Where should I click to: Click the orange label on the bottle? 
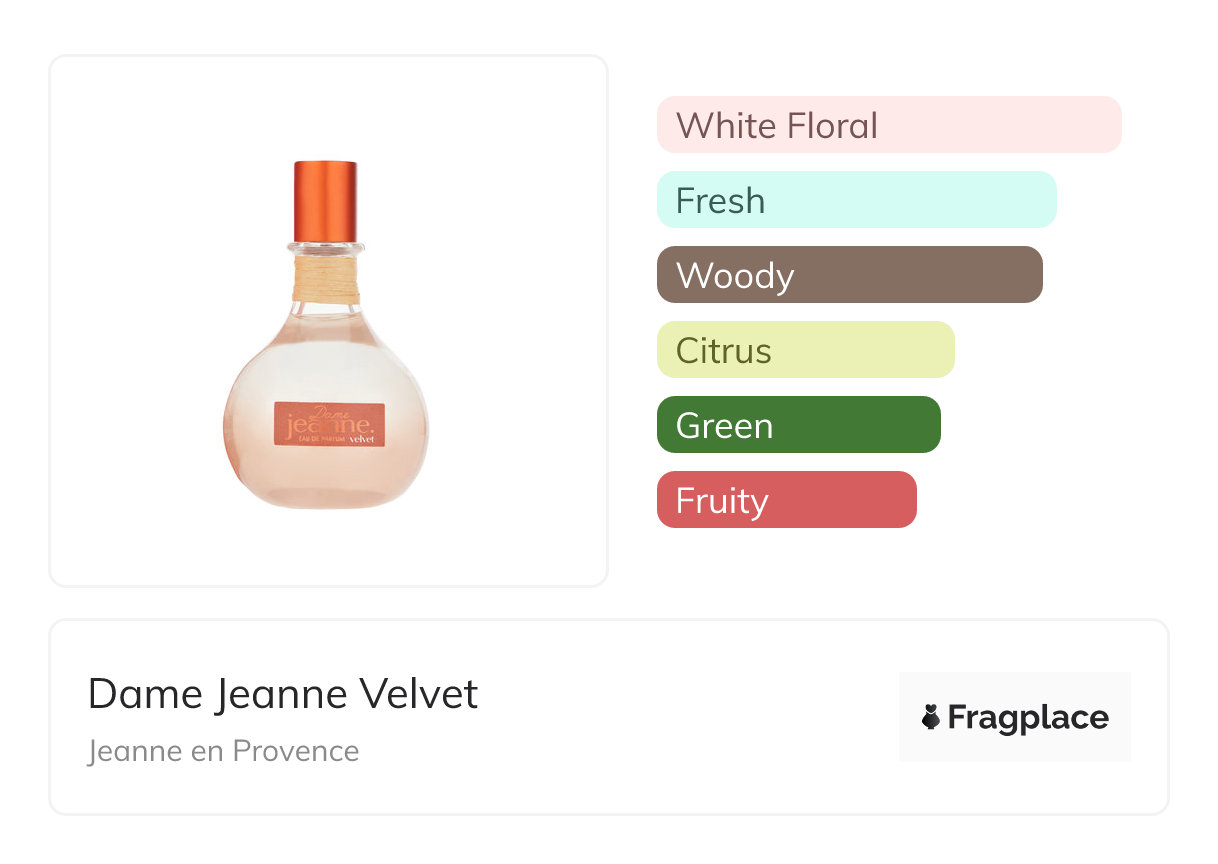point(330,424)
